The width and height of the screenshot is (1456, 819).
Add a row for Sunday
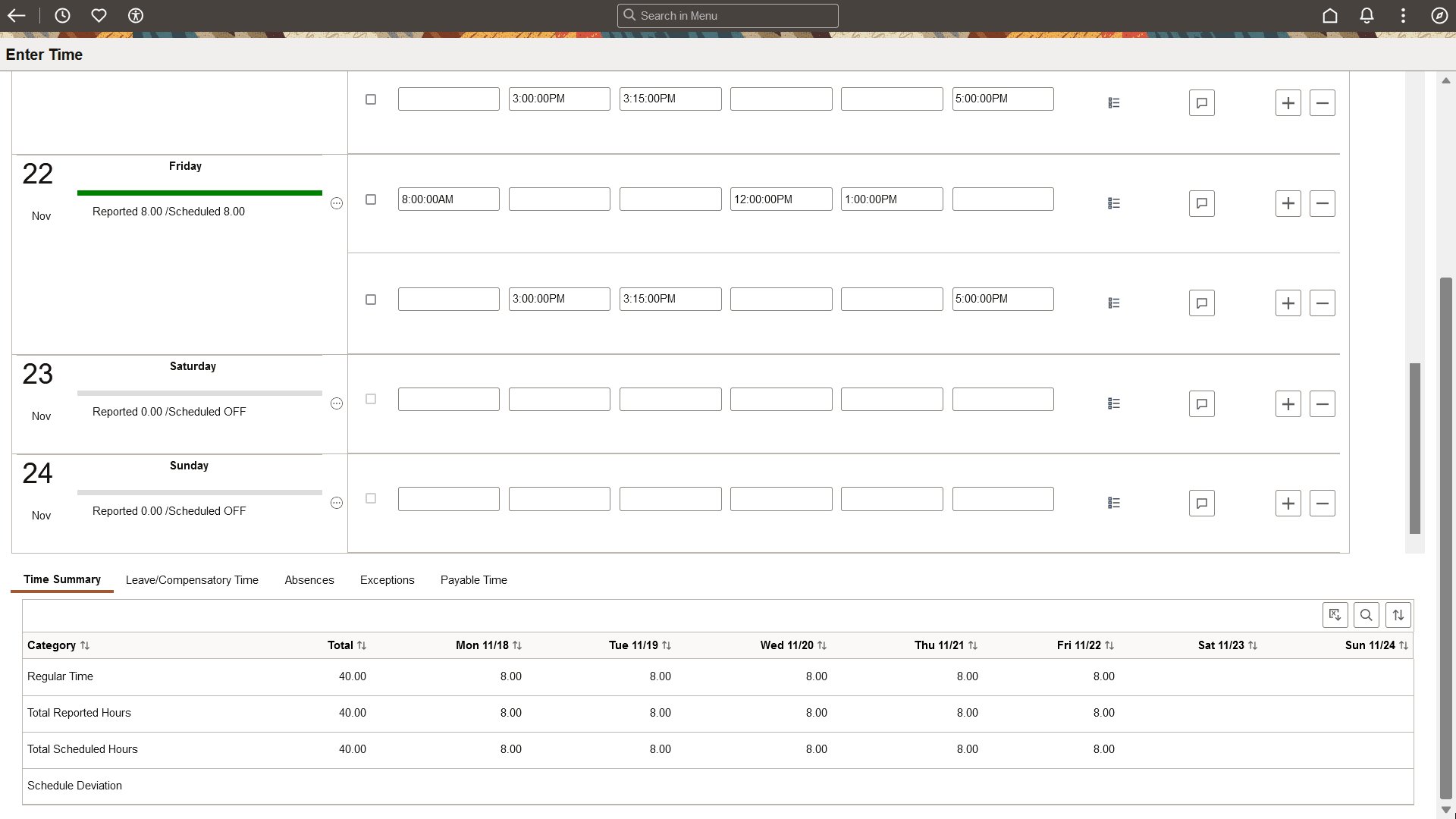pos(1288,504)
